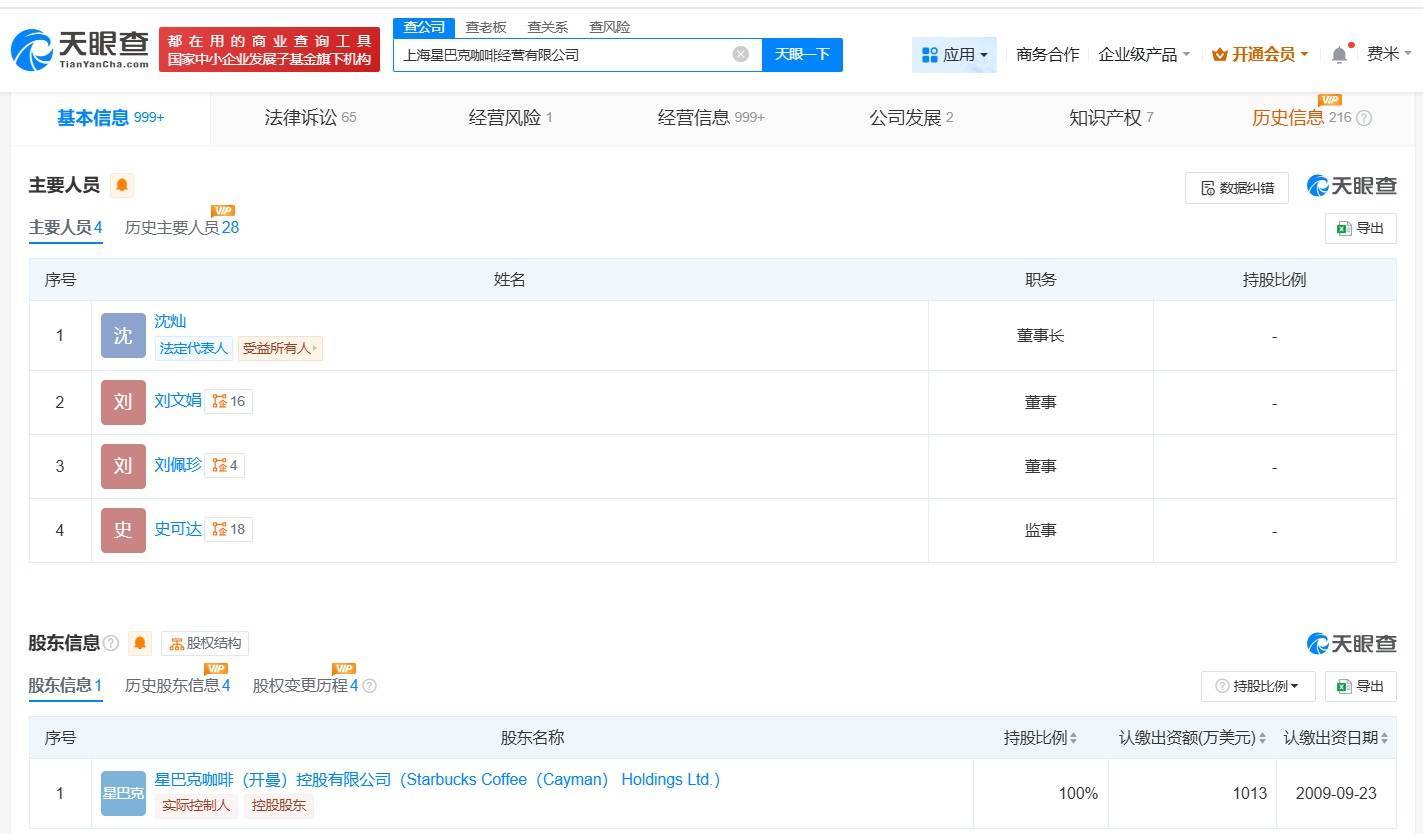Click alert bell beside 股东信息 heading
1423x834 pixels.
pos(140,643)
